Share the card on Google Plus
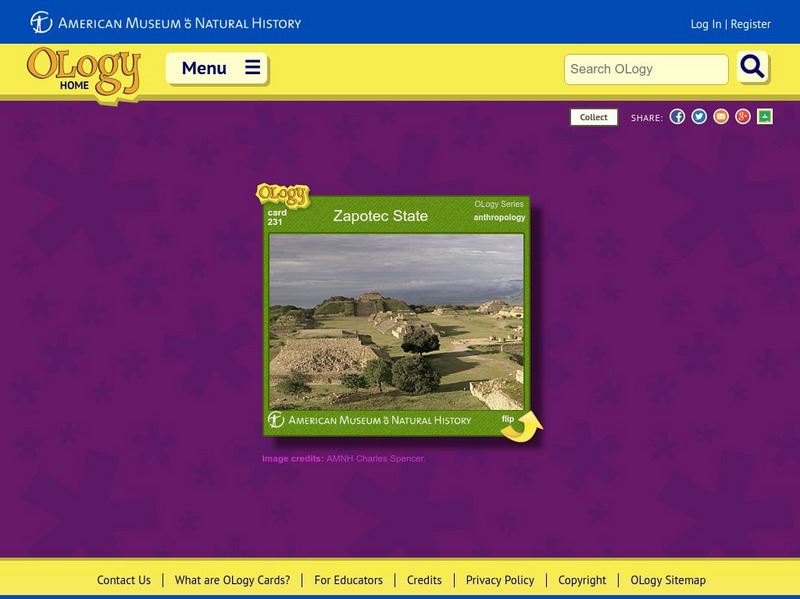The image size is (800, 599). (x=743, y=116)
